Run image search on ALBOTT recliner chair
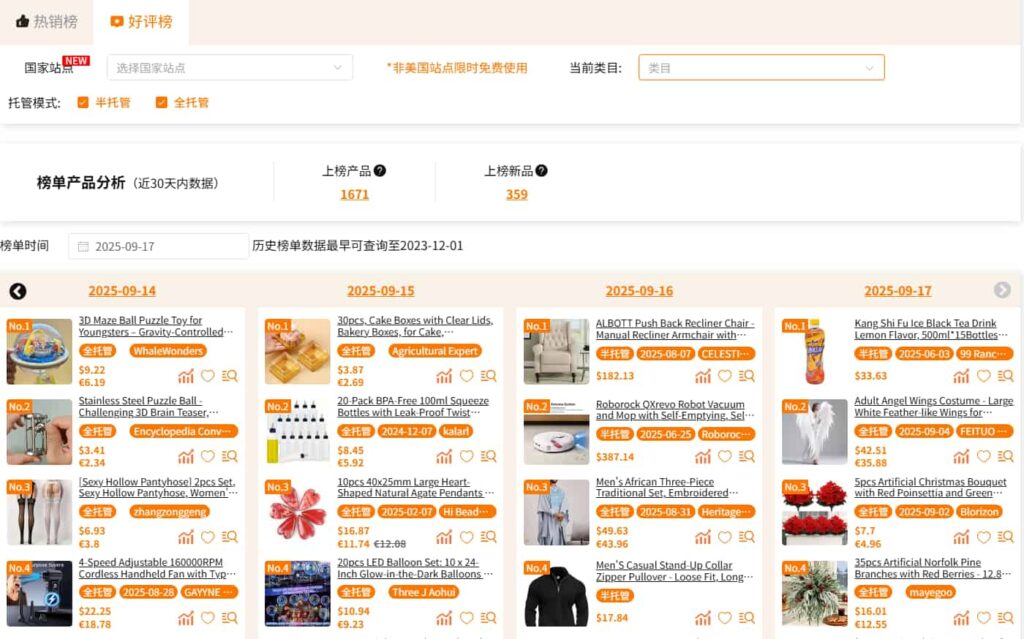 click(x=746, y=376)
